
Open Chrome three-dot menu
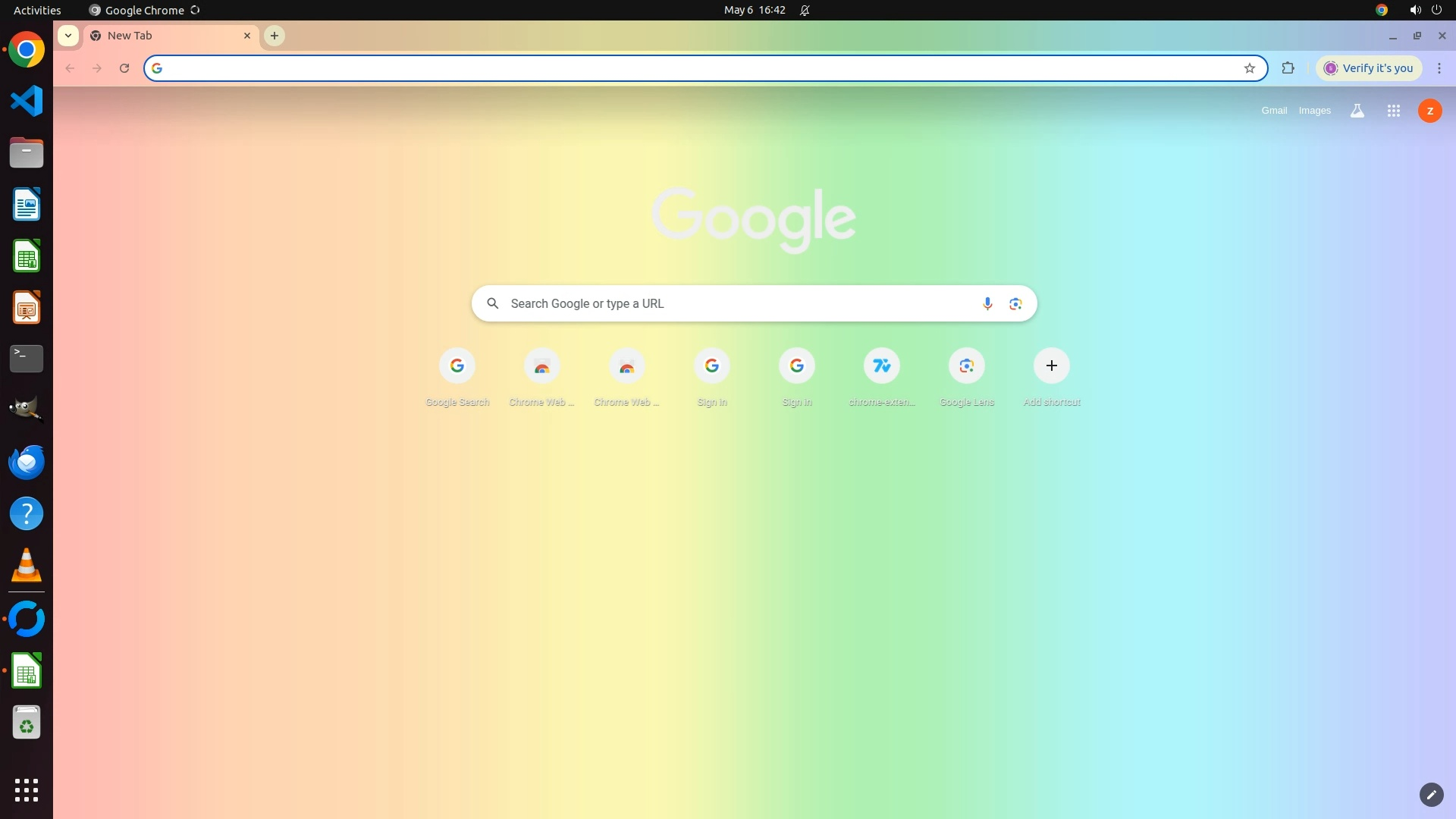point(1439,68)
